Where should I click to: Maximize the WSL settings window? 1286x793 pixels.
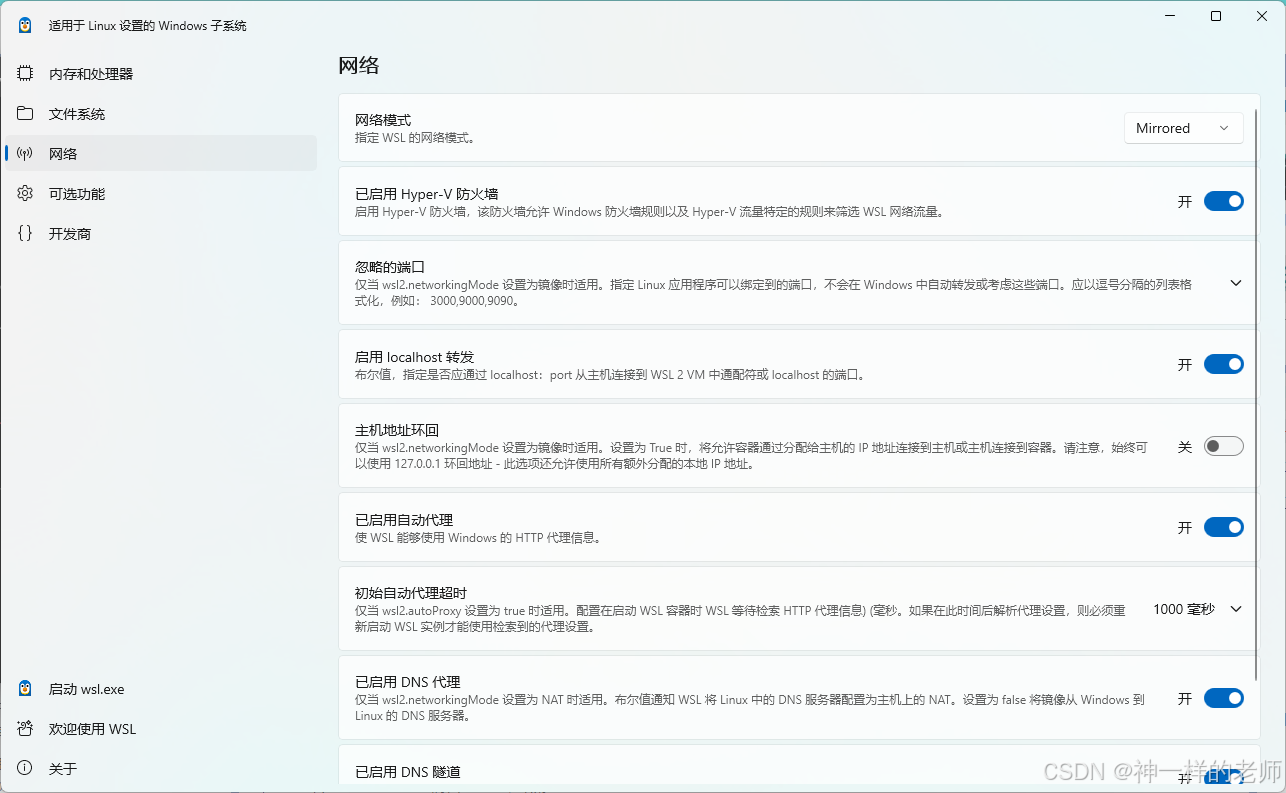click(x=1216, y=16)
